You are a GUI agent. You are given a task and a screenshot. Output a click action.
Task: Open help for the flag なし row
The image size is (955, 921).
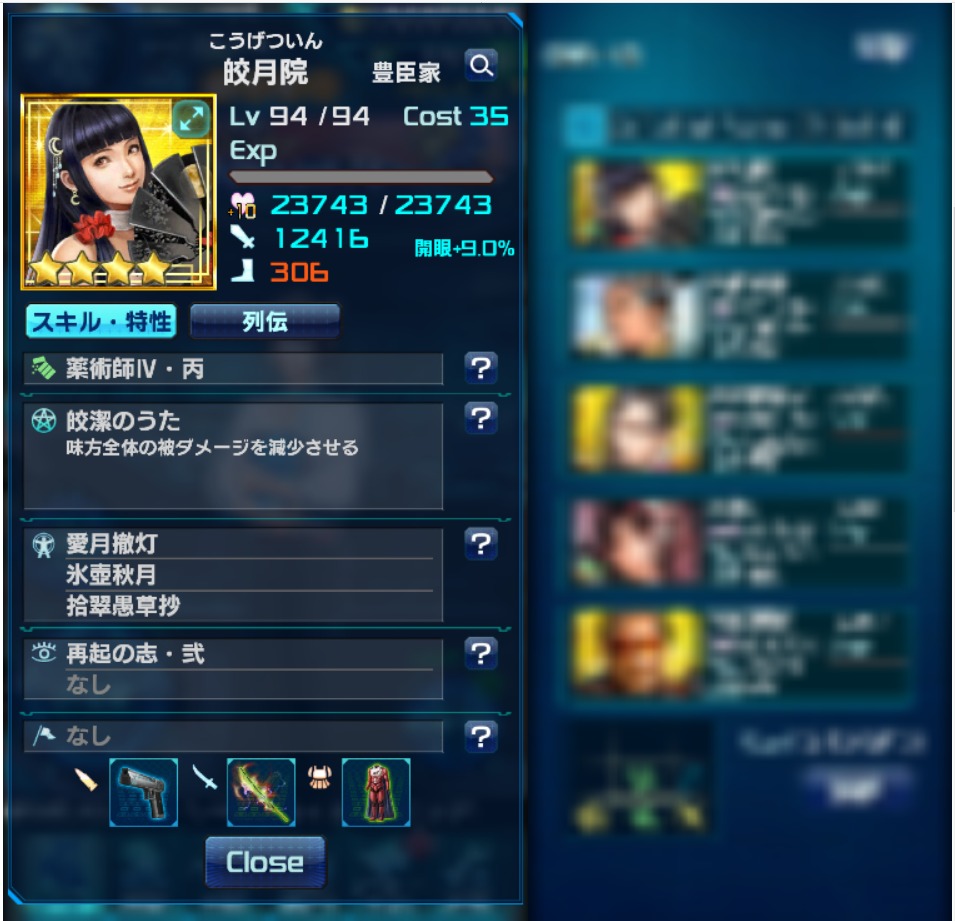click(481, 737)
